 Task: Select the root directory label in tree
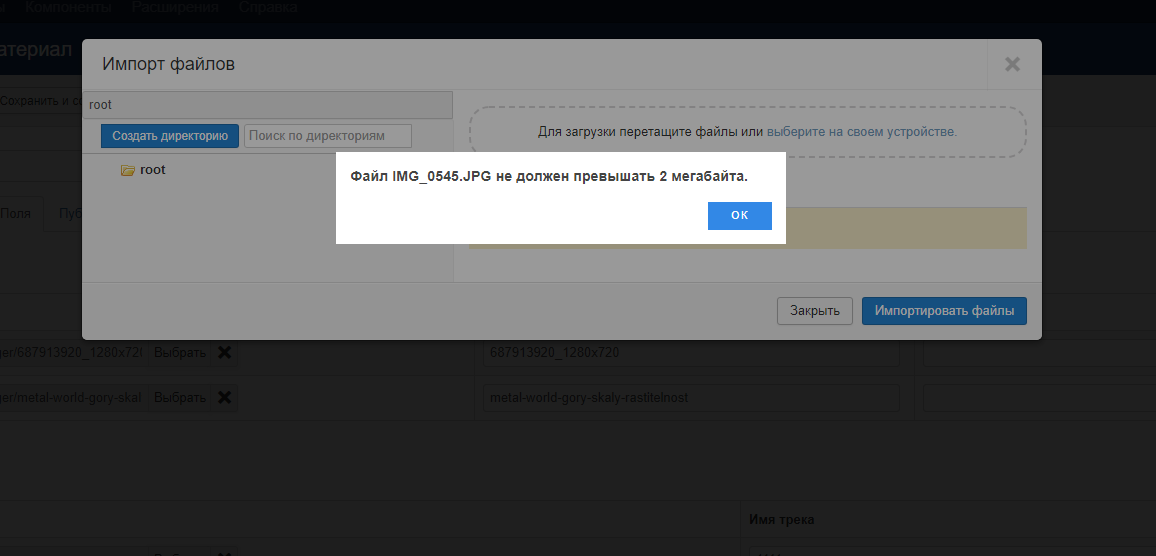pyautogui.click(x=153, y=170)
